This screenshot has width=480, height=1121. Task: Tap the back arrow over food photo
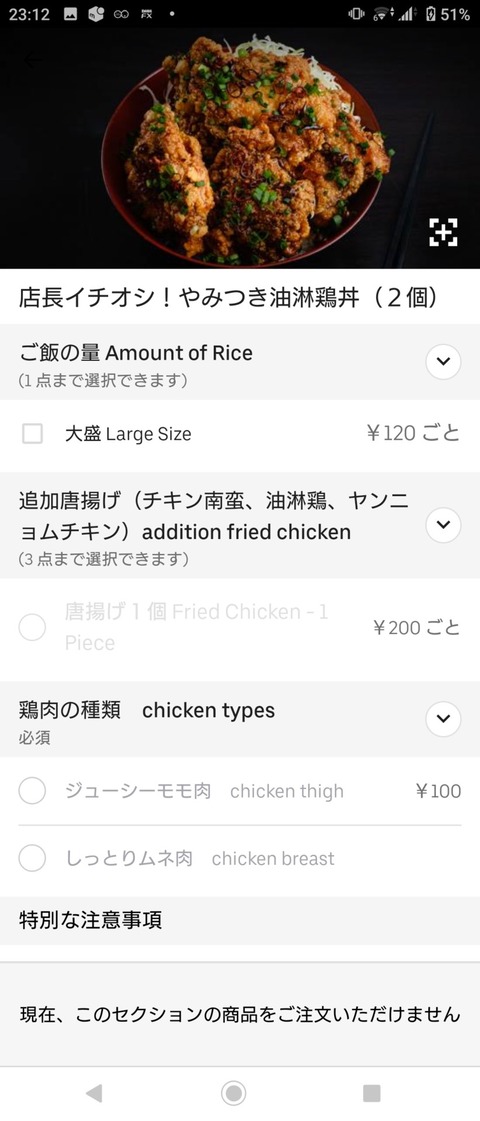click(x=32, y=61)
